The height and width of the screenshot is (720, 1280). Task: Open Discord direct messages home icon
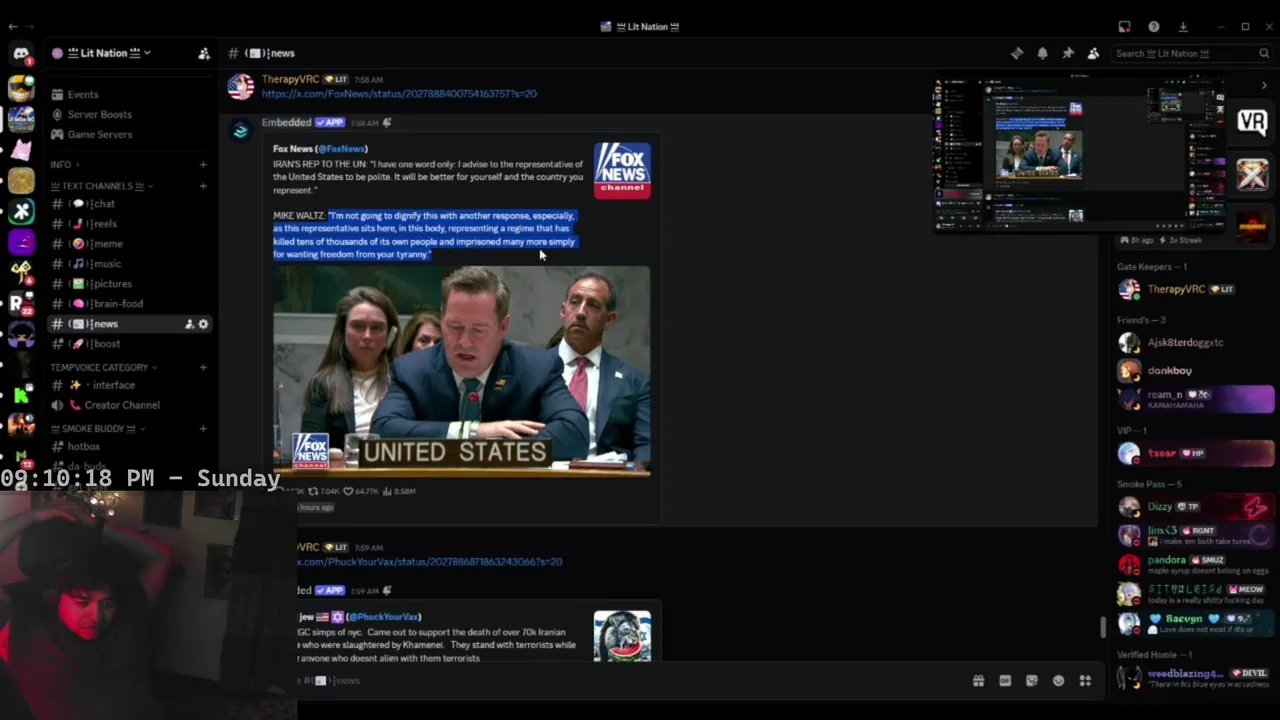click(x=21, y=54)
